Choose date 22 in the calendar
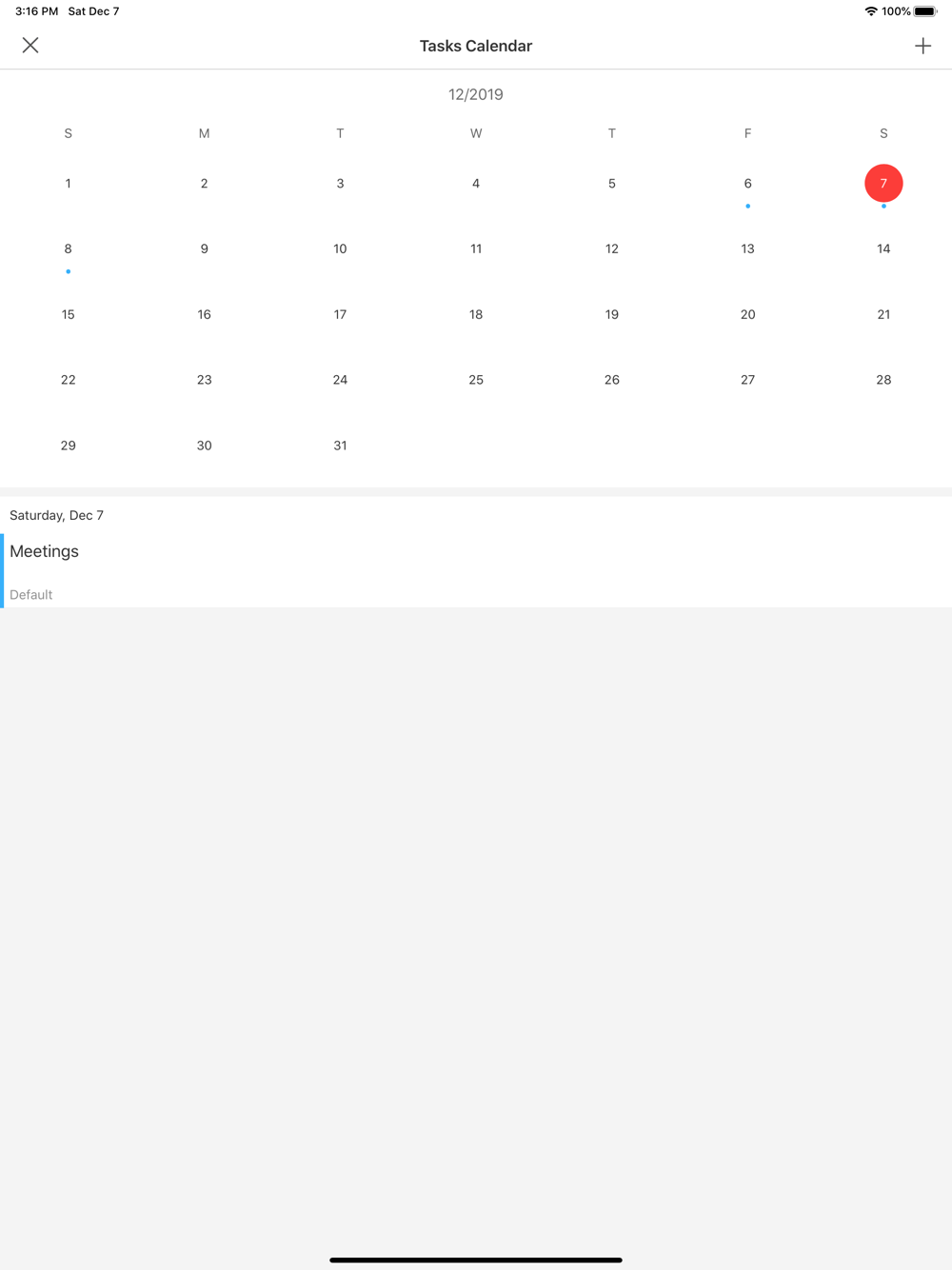952x1270 pixels. (69, 380)
